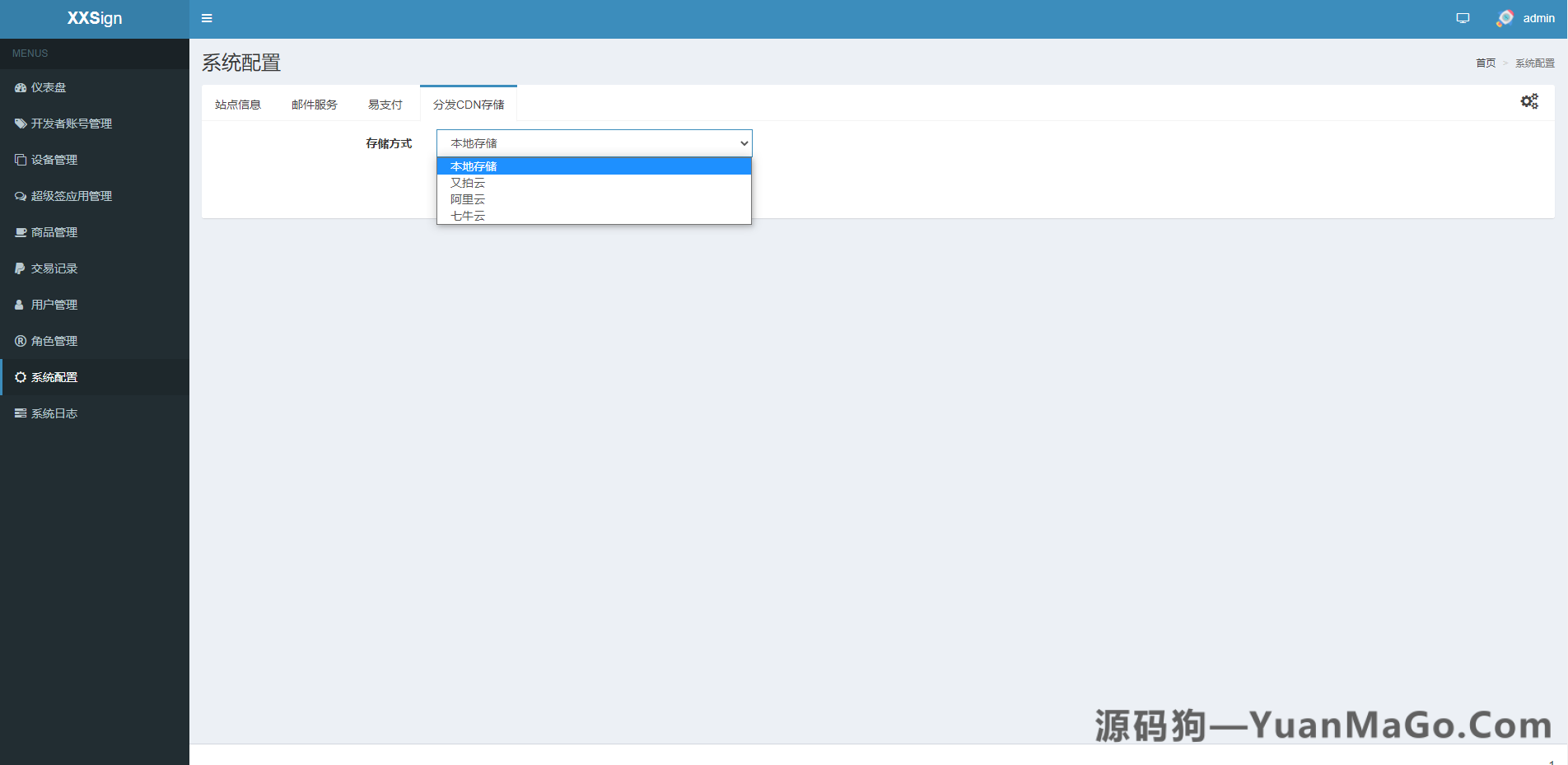Open the 易支付 tab
This screenshot has height=765, width=1568.
click(x=385, y=104)
